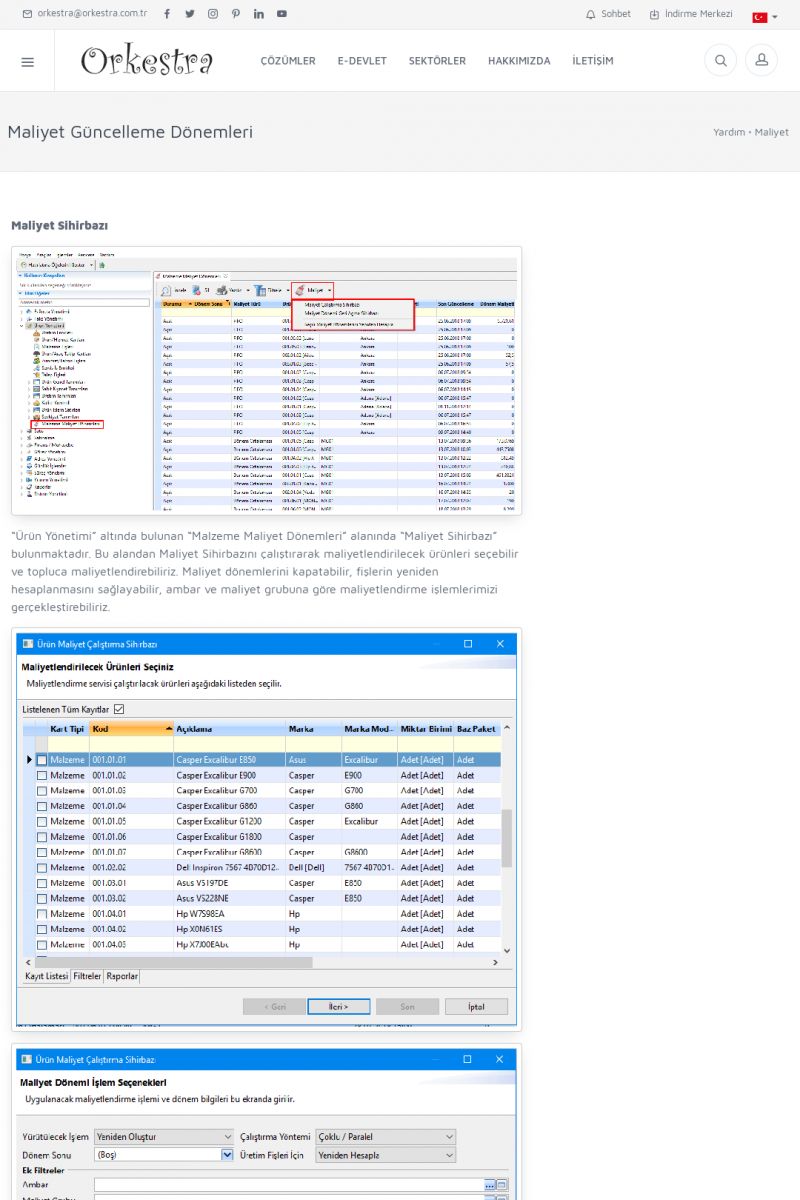The image size is (800, 1200).
Task: Click the table's vertical scrollbar
Action: [x=507, y=840]
